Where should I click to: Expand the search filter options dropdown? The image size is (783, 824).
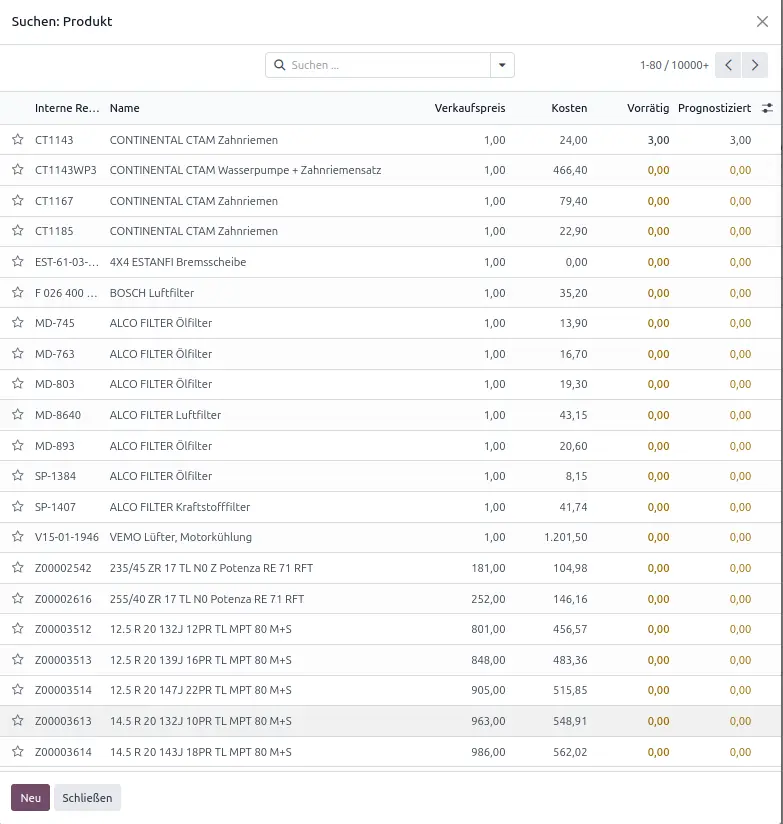[502, 65]
